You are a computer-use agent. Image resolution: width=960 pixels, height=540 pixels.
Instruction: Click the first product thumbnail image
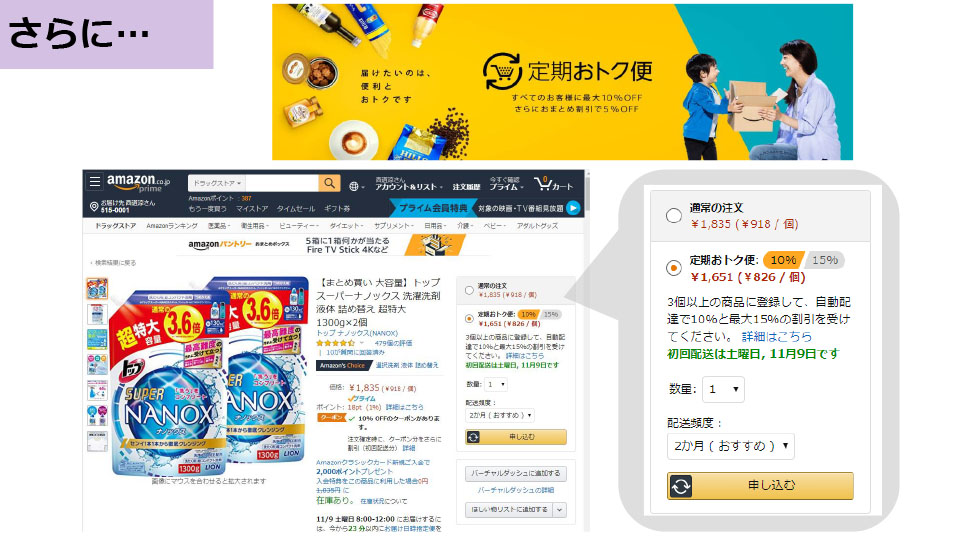pyautogui.click(x=97, y=288)
